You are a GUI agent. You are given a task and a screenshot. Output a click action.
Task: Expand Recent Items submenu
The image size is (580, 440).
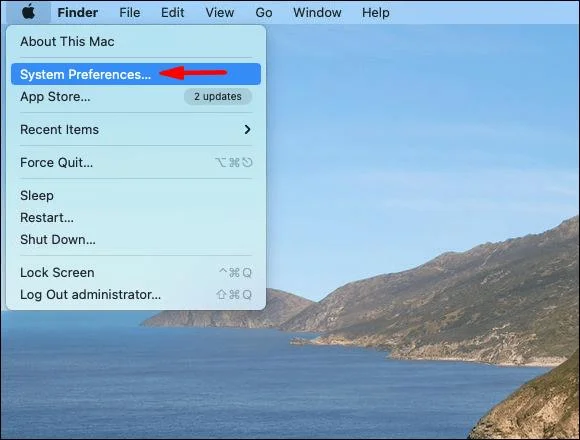pyautogui.click(x=136, y=129)
